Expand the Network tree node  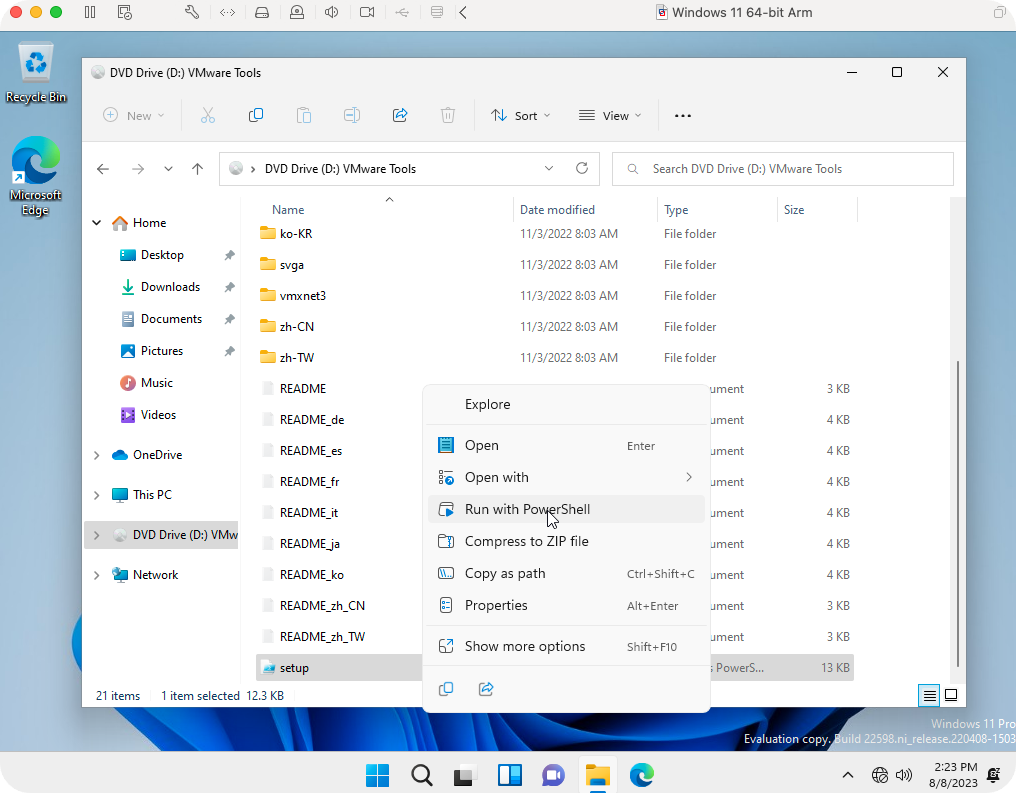pos(97,575)
